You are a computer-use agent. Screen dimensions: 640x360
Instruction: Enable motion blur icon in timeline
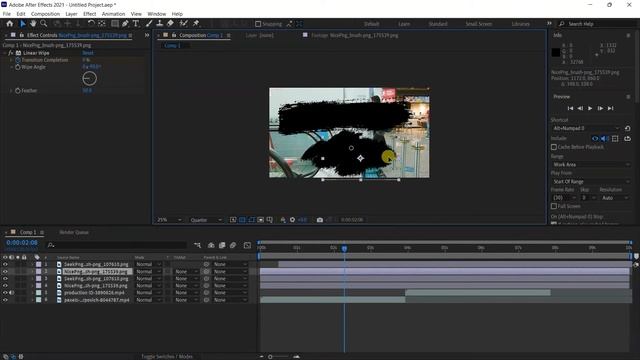point(233,245)
